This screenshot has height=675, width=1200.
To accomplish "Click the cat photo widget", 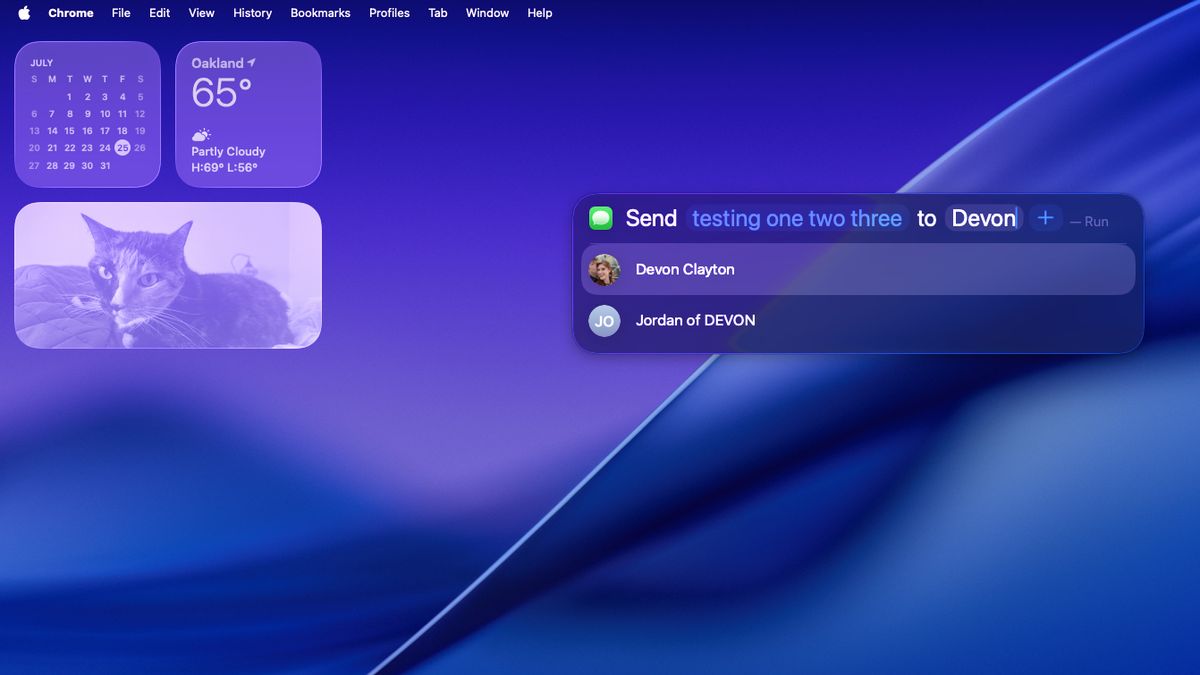I will click(x=167, y=275).
